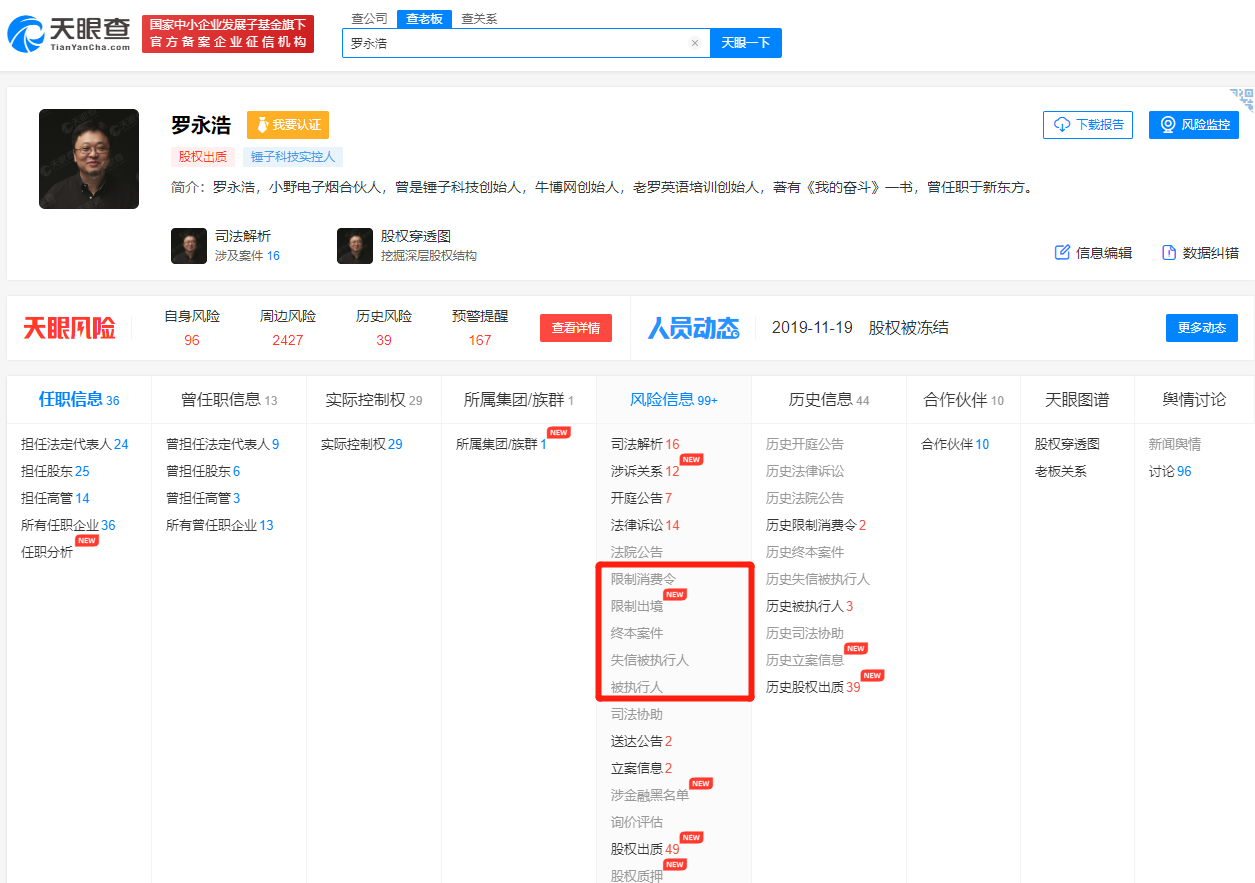Click the 数据纠错 document icon
This screenshot has height=883, width=1255.
coord(1168,252)
